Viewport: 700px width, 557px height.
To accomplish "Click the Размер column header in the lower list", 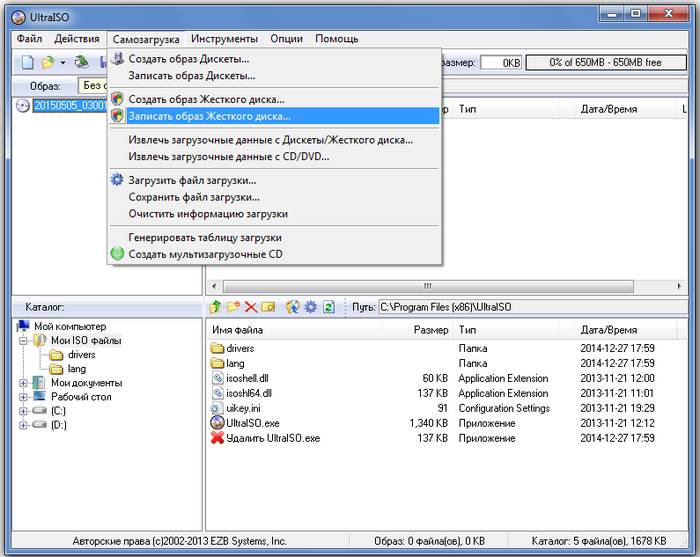I will [430, 330].
